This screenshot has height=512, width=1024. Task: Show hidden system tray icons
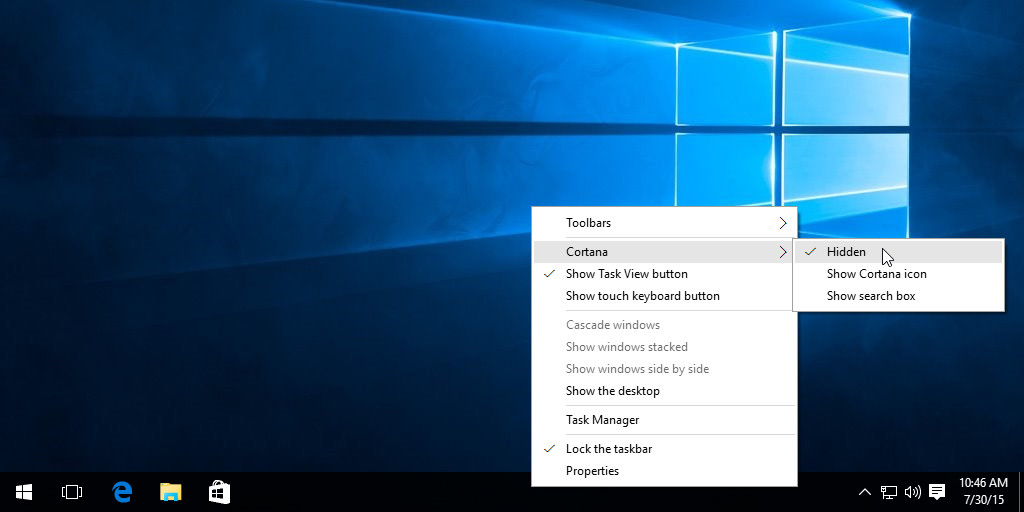(864, 492)
